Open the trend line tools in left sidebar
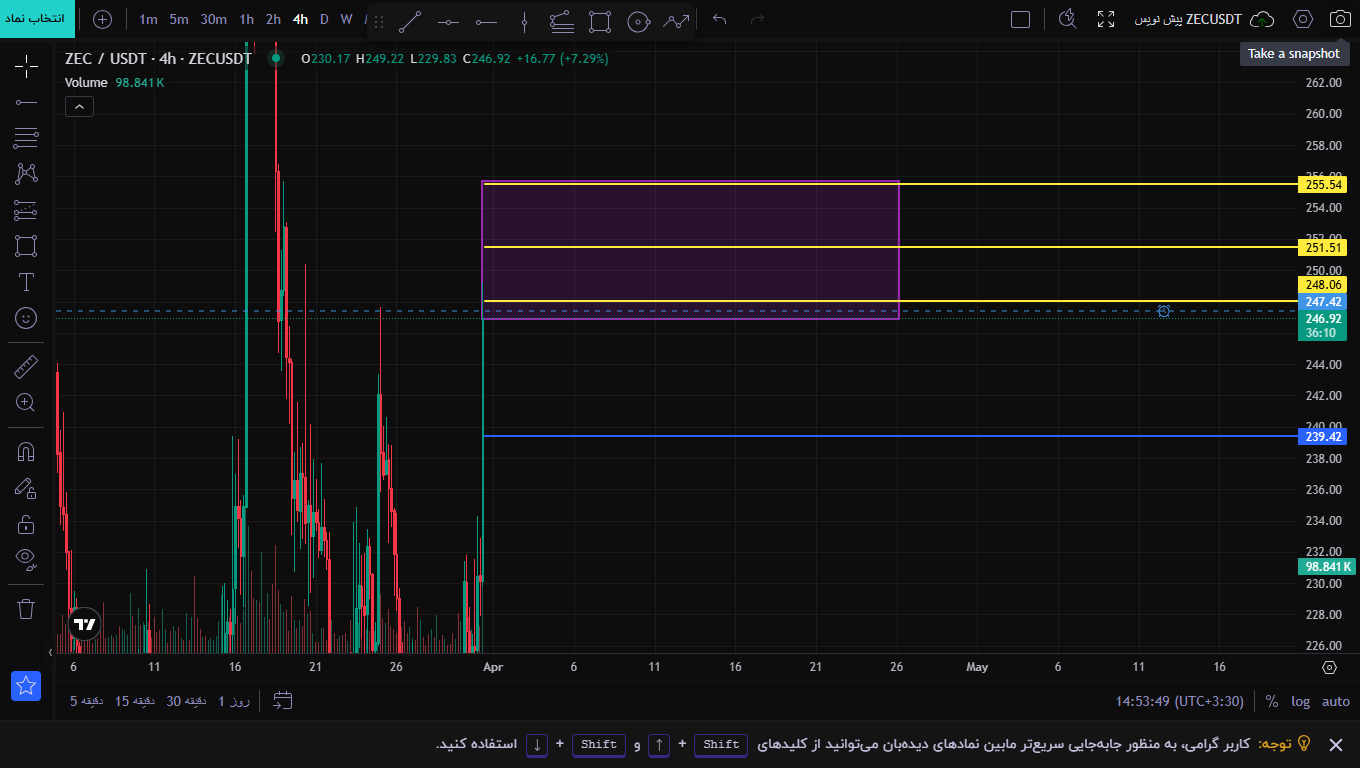 click(x=26, y=102)
